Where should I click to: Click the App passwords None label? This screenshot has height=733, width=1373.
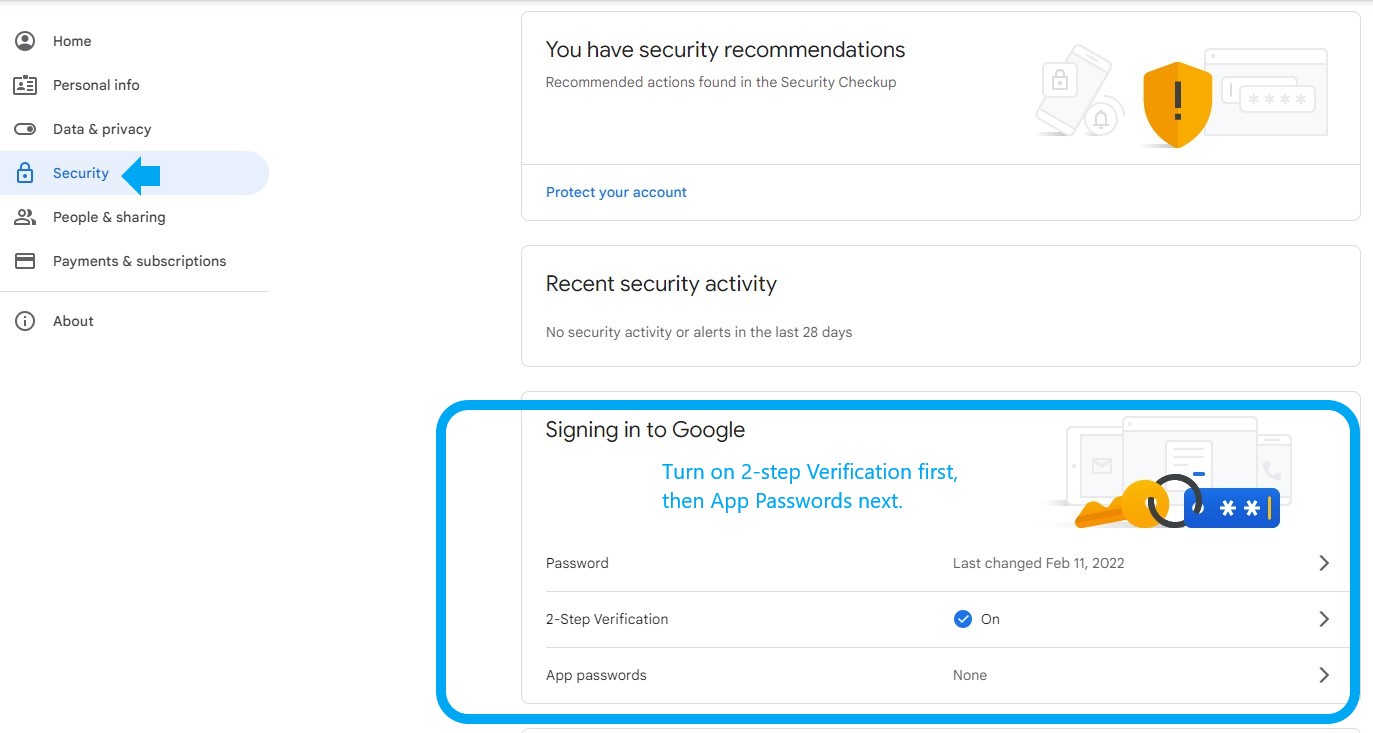pyautogui.click(x=970, y=675)
